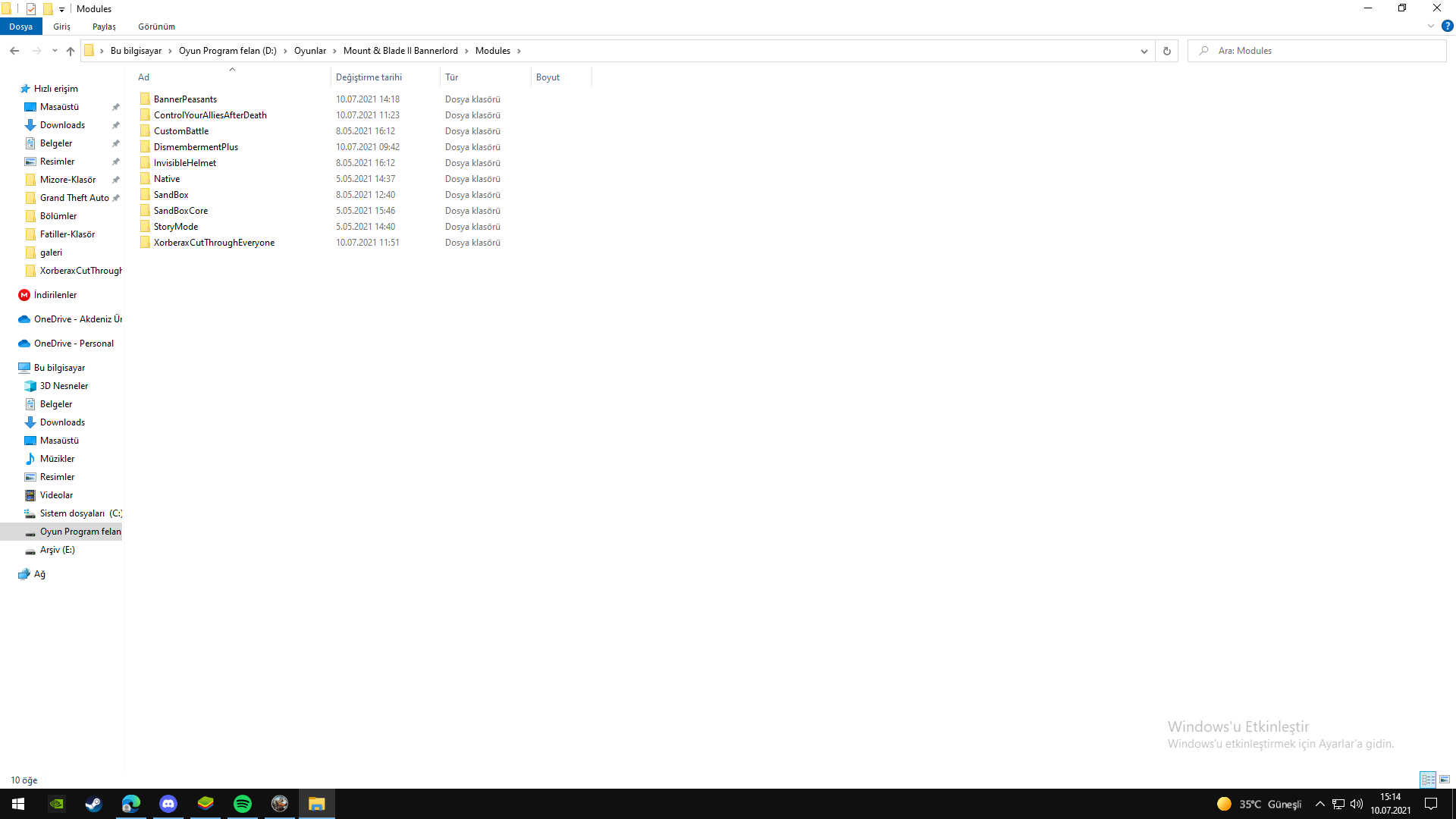Select OneDrive - Akdeniz in sidebar
This screenshot has height=819, width=1456.
click(x=77, y=319)
